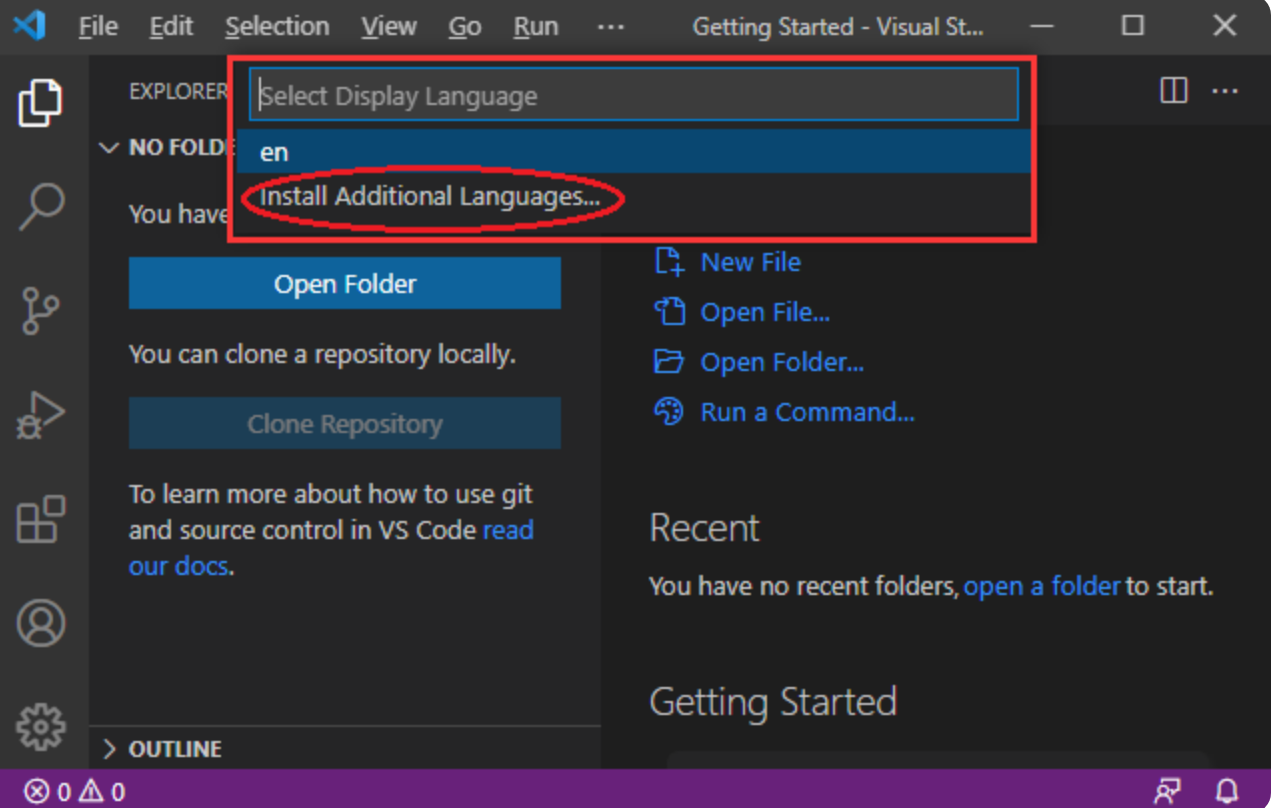Open the Accounts menu icon
The height and width of the screenshot is (808, 1275).
click(x=41, y=623)
